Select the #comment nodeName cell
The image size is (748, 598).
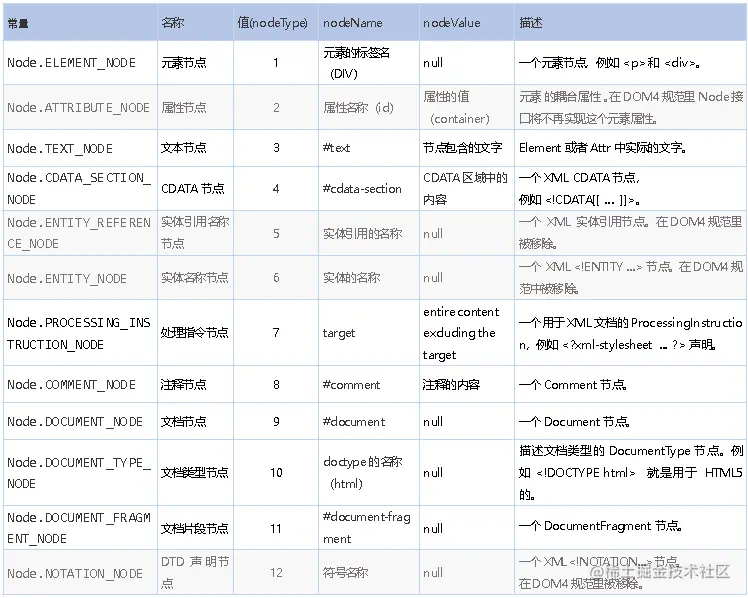click(369, 384)
